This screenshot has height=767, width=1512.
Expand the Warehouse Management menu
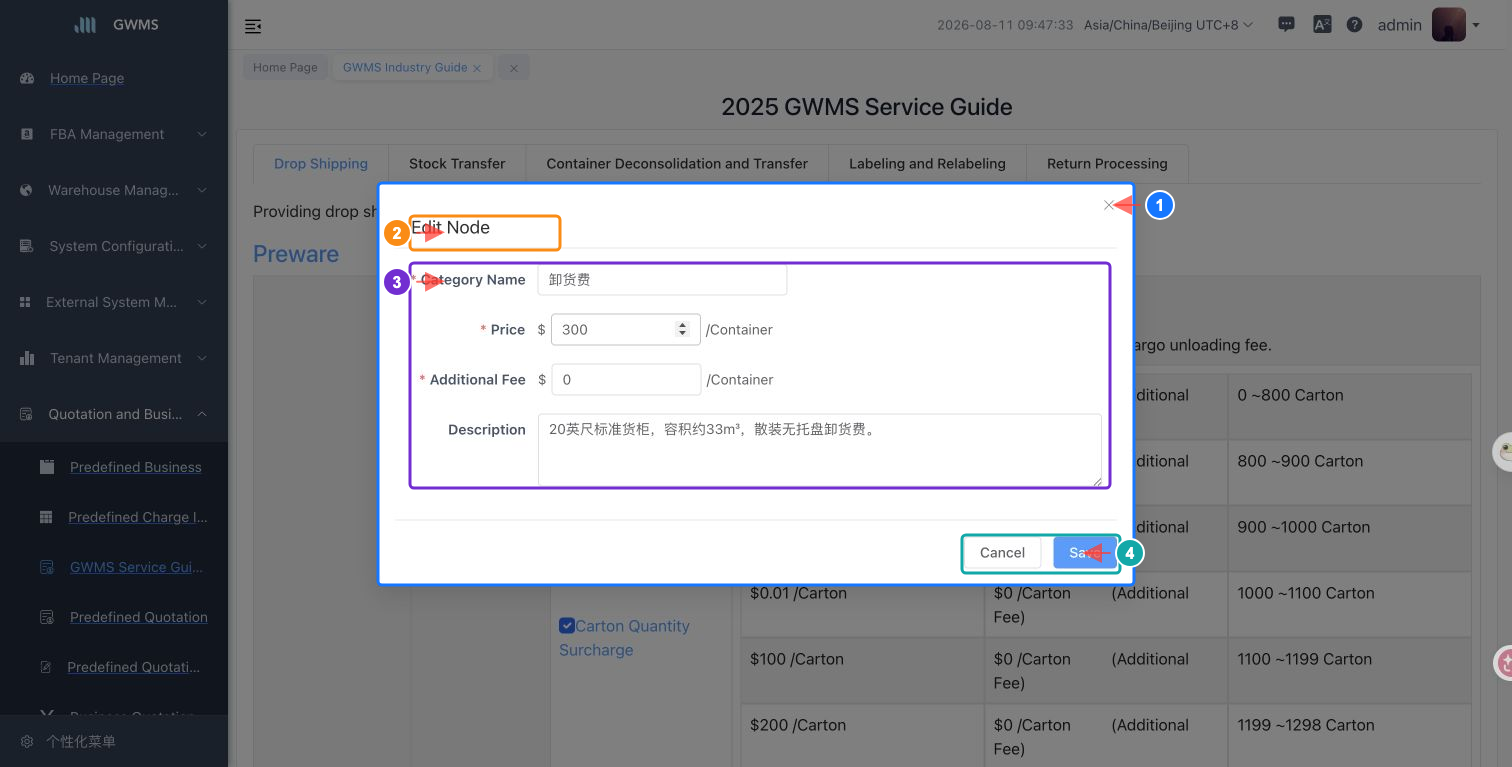[202, 190]
